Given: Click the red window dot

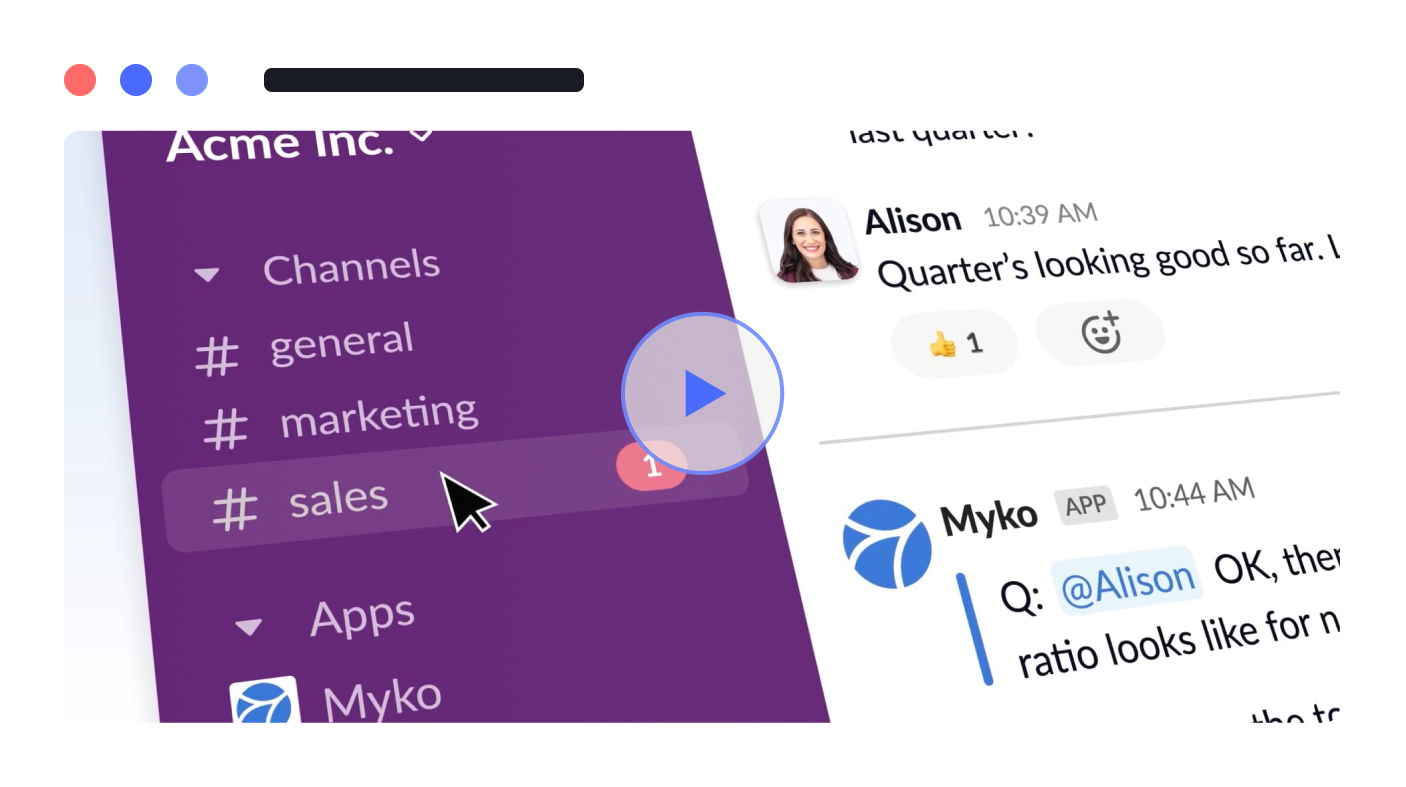Looking at the screenshot, I should point(80,80).
